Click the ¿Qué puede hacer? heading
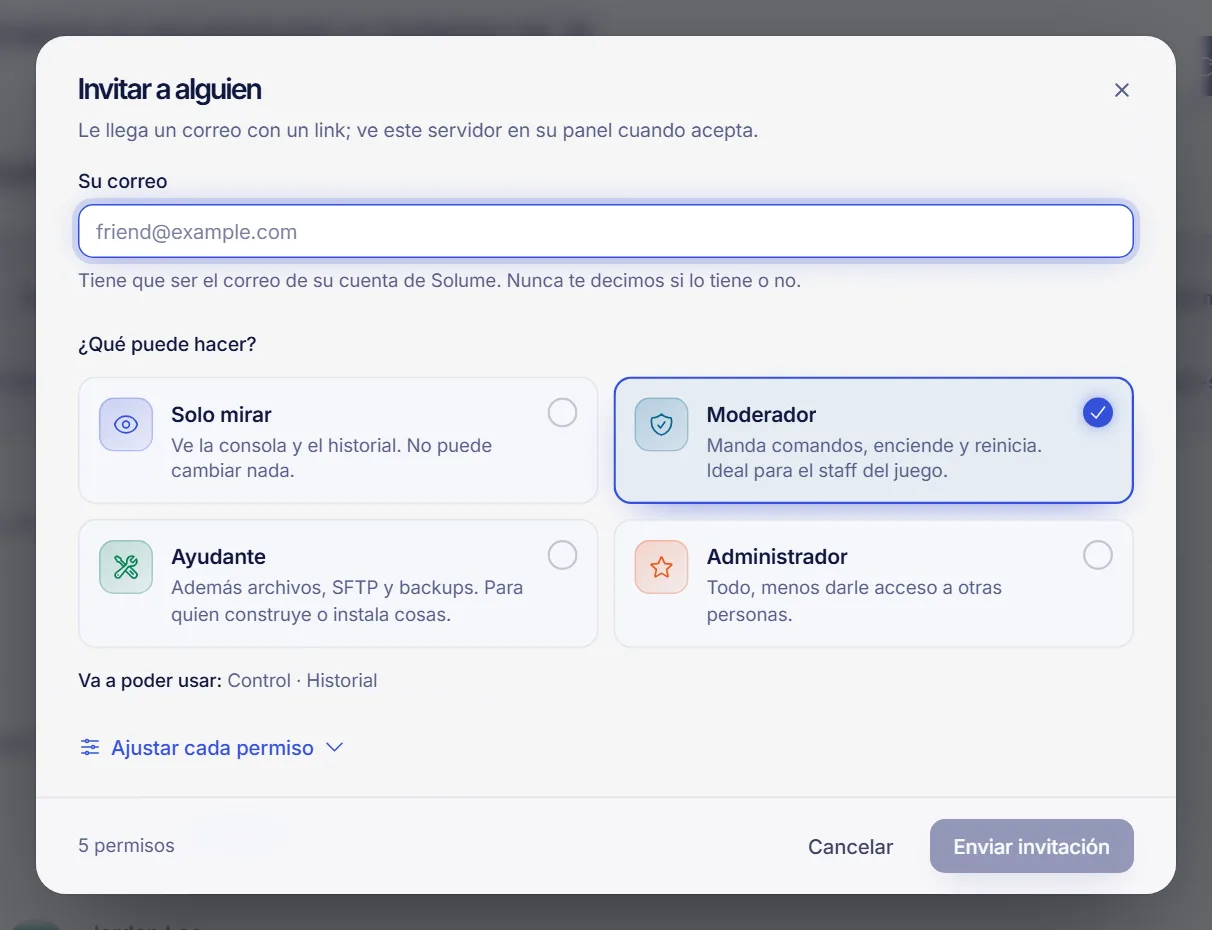Viewport: 1212px width, 930px height. (167, 345)
